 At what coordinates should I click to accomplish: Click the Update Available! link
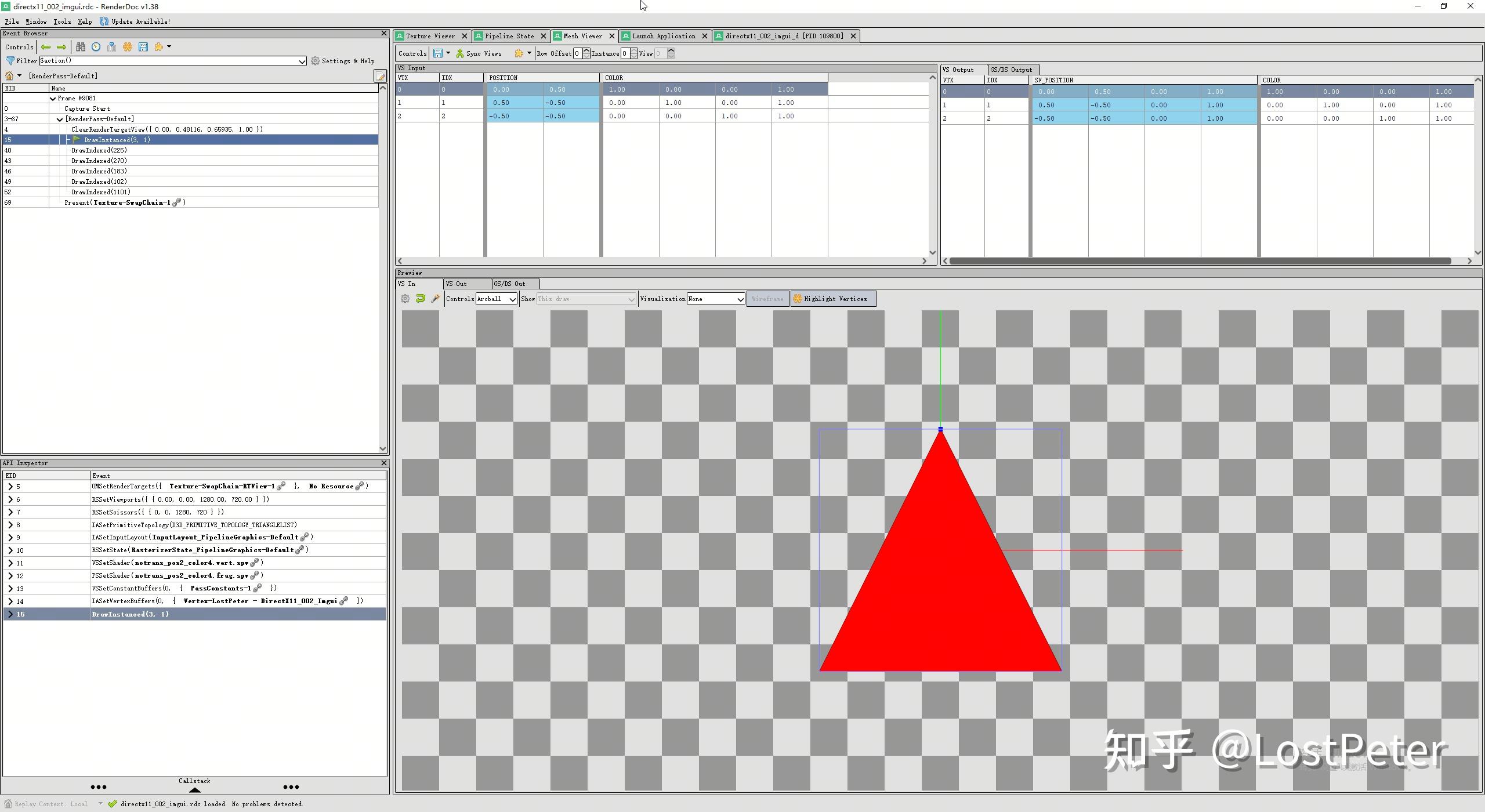pyautogui.click(x=140, y=21)
